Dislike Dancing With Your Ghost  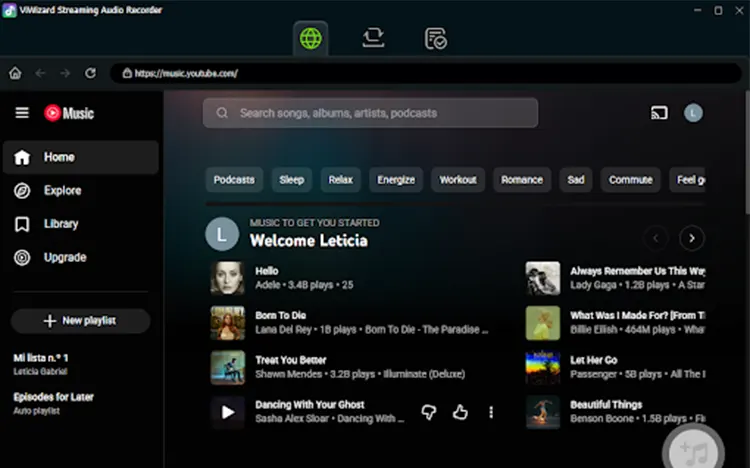point(429,412)
